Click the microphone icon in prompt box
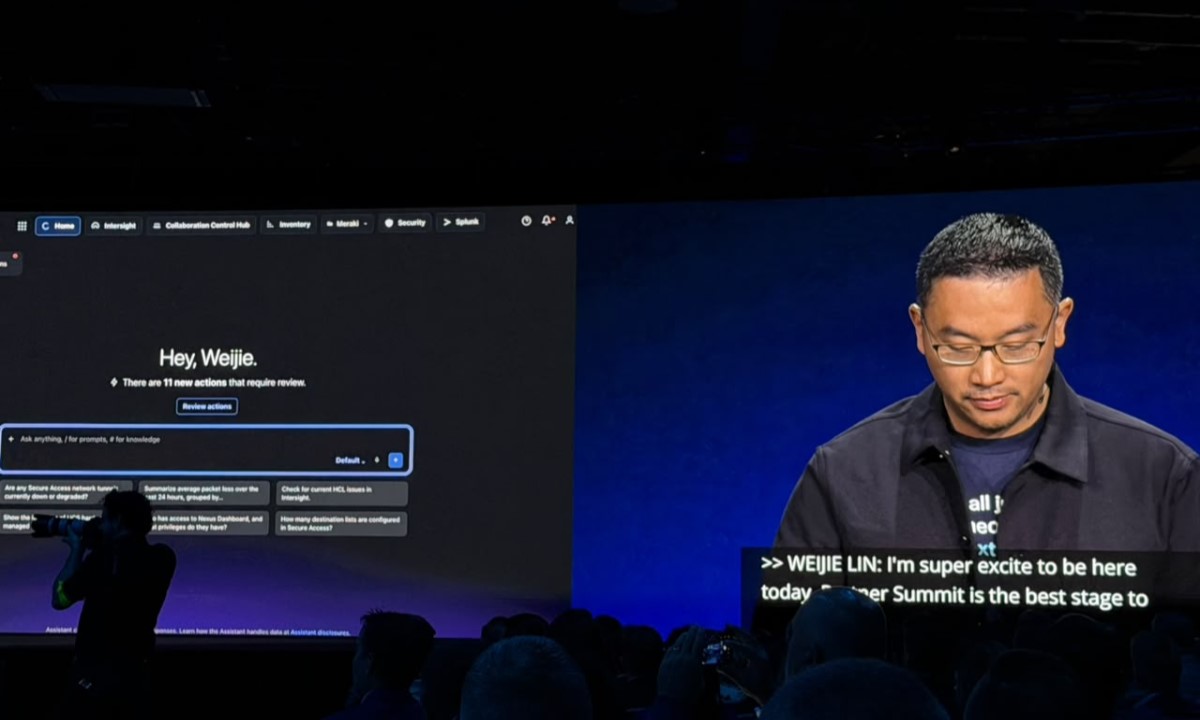This screenshot has width=1200, height=720. (x=377, y=460)
